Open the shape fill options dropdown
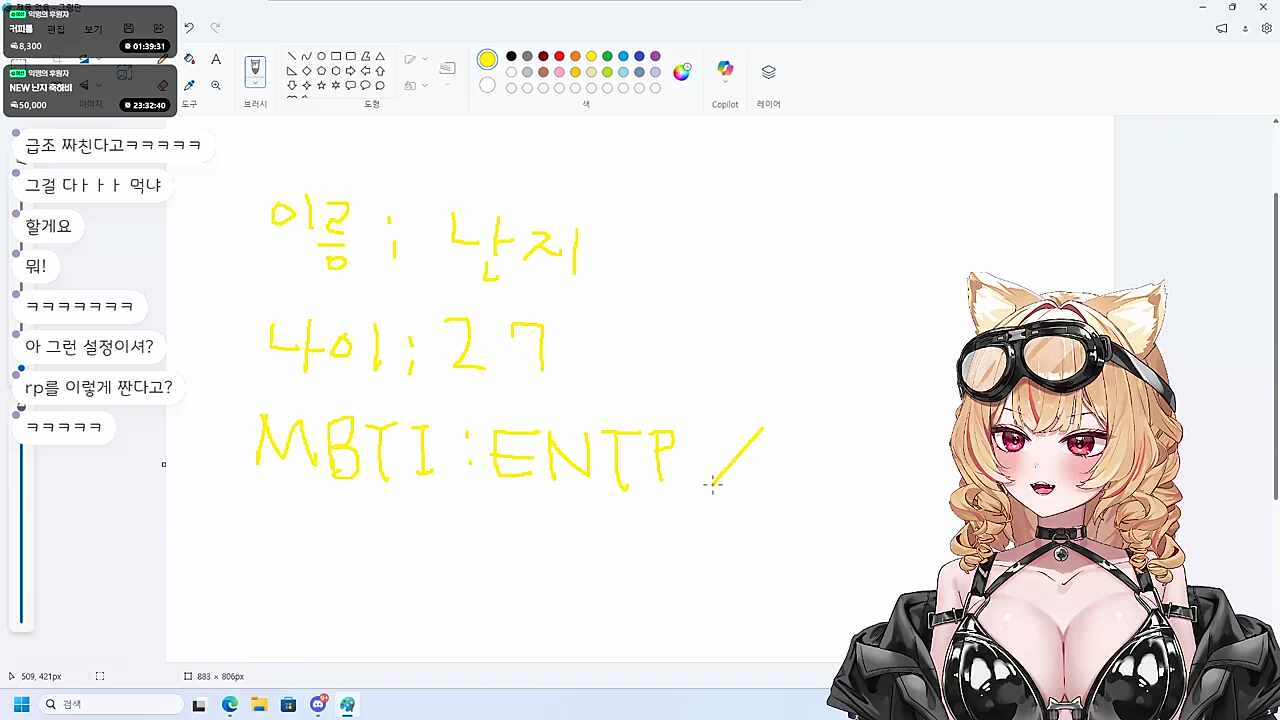Screen dimensions: 1280x720 pos(424,86)
